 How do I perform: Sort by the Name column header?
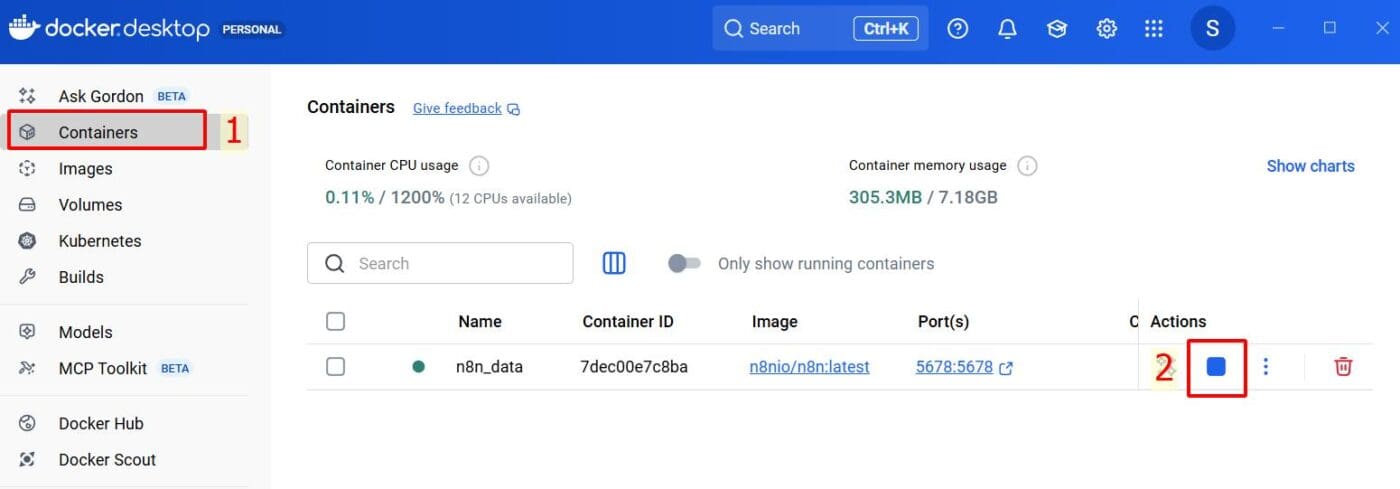tap(480, 322)
